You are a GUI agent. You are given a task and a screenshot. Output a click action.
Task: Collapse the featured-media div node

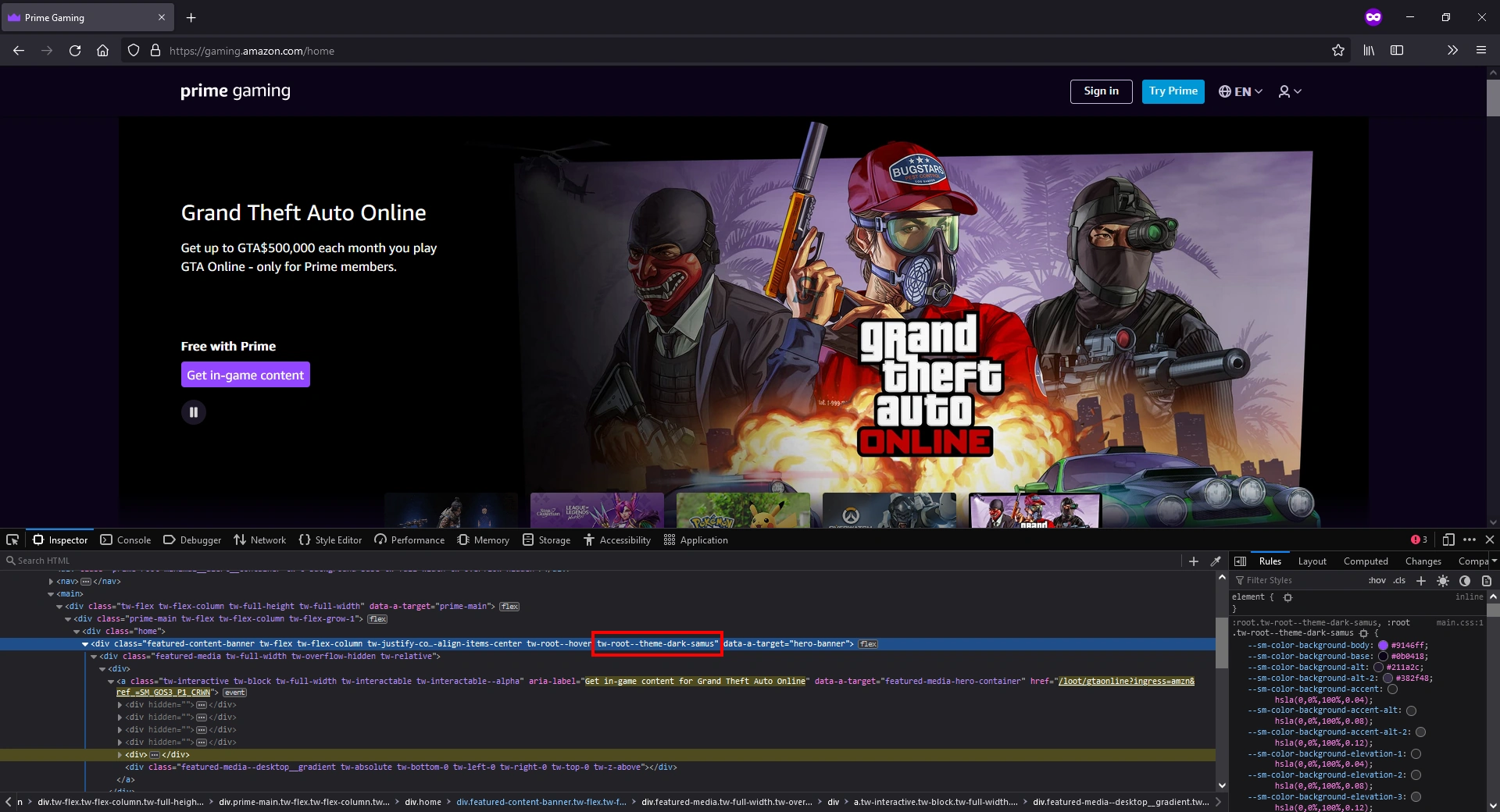pyautogui.click(x=94, y=657)
